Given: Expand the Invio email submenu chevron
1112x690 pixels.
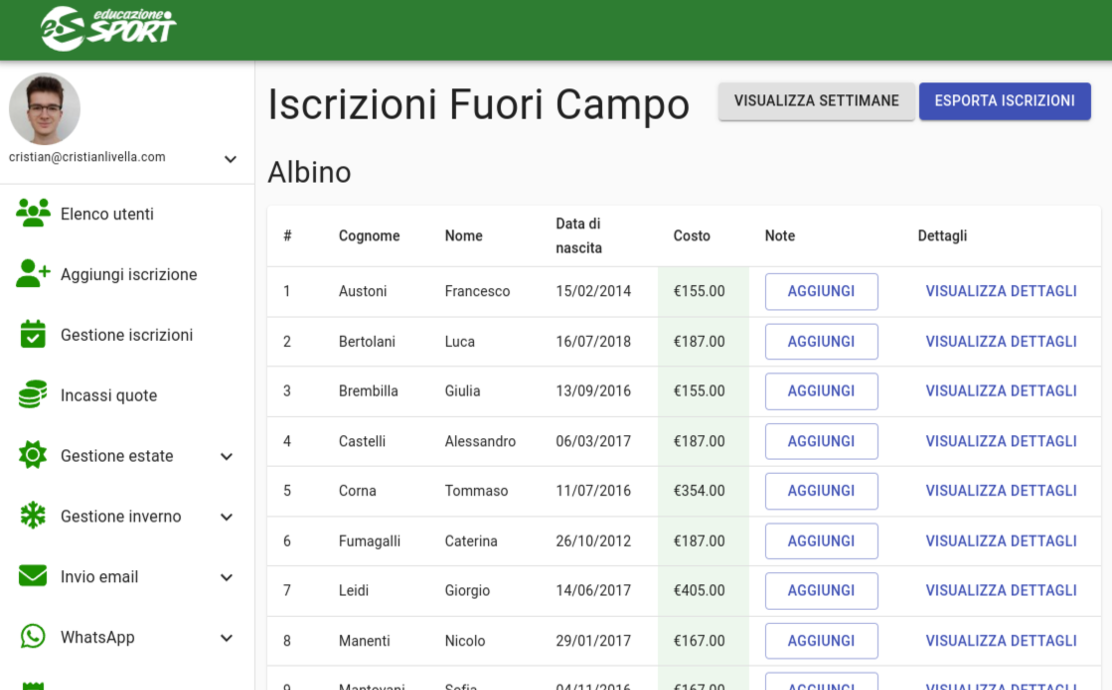Looking at the screenshot, I should tap(227, 577).
